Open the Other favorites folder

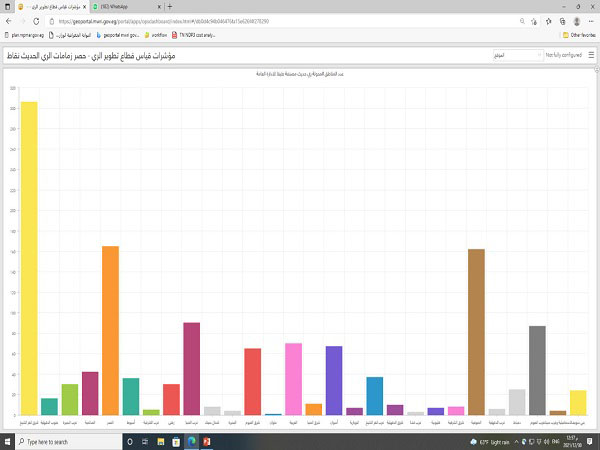pyautogui.click(x=577, y=35)
